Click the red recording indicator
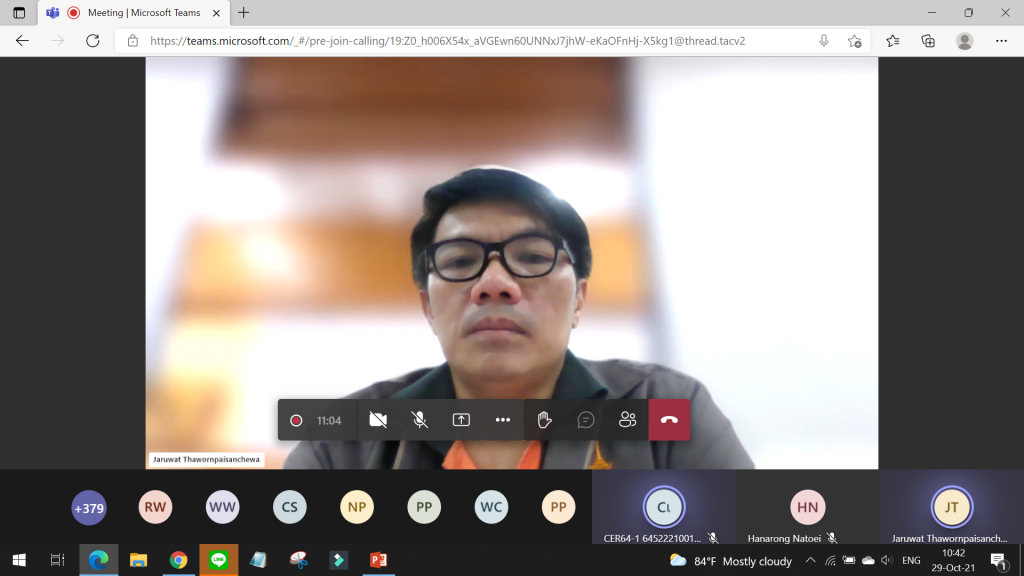Screen dimensions: 1024x576 (296, 420)
